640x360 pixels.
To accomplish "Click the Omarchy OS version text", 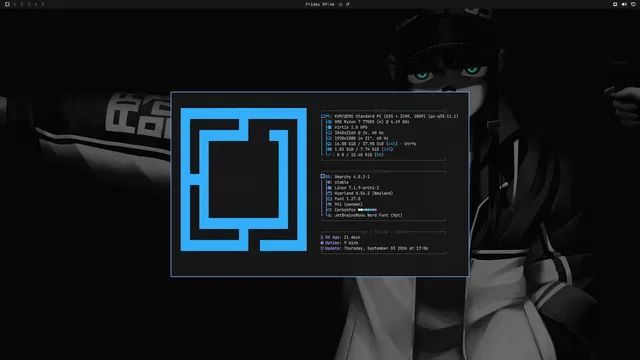I will 352,177.
